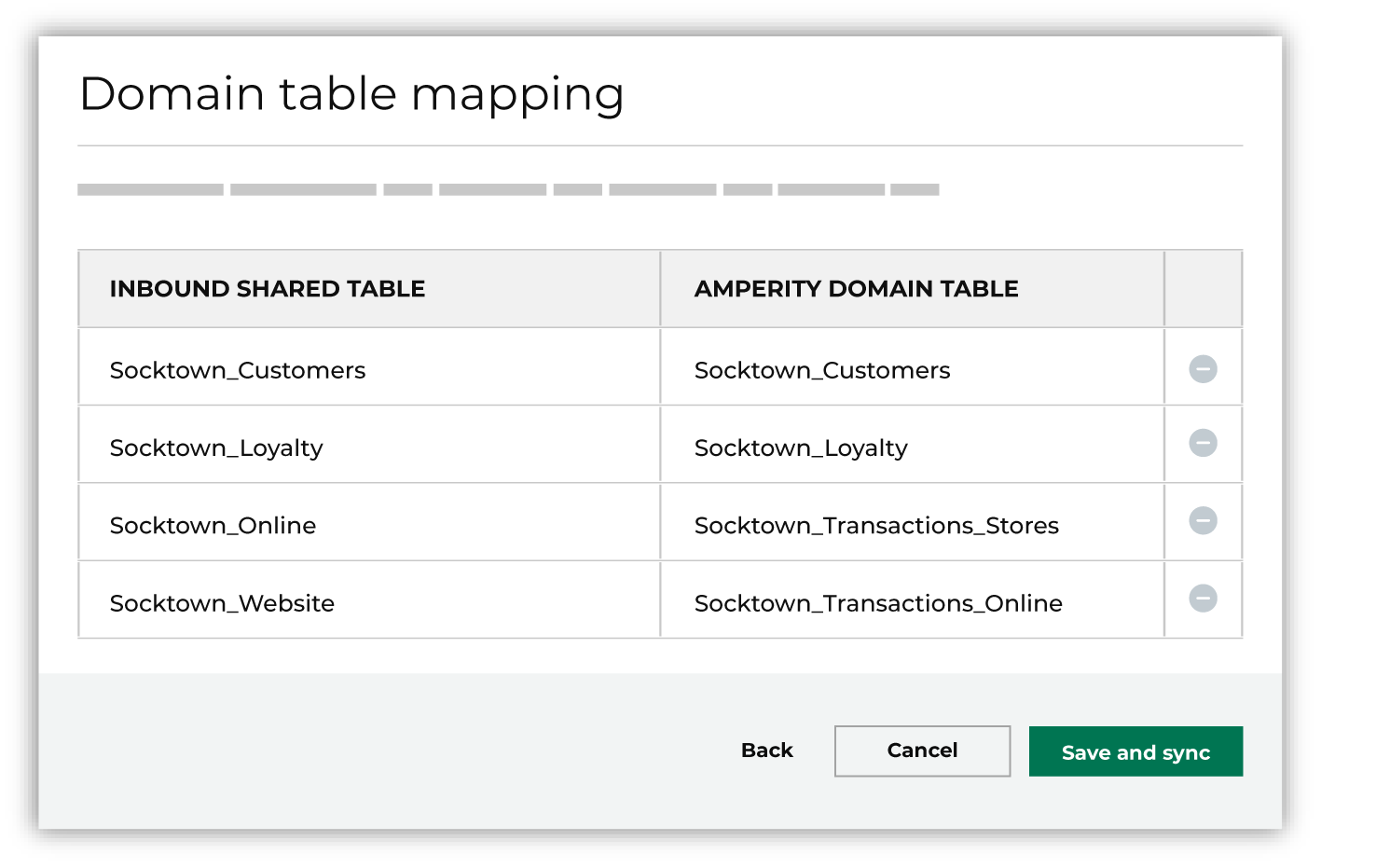The height and width of the screenshot is (868, 1376).
Task: Click the Cancel button
Action: (921, 751)
